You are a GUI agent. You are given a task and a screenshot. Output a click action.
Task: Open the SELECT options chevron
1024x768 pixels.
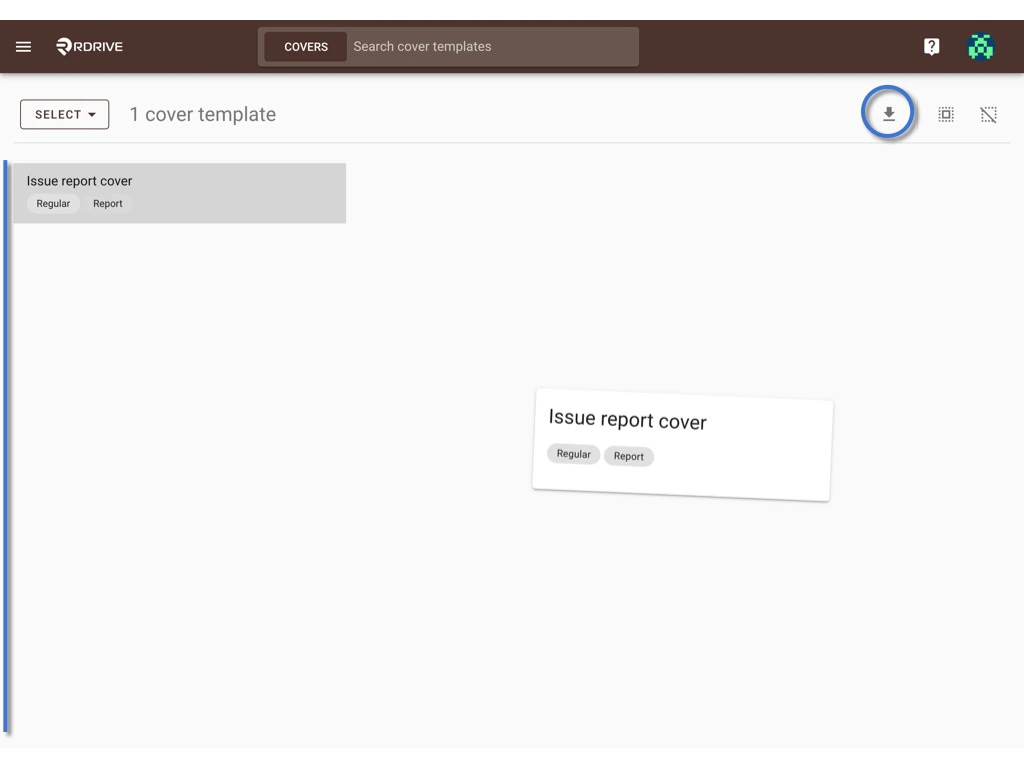[x=91, y=114]
